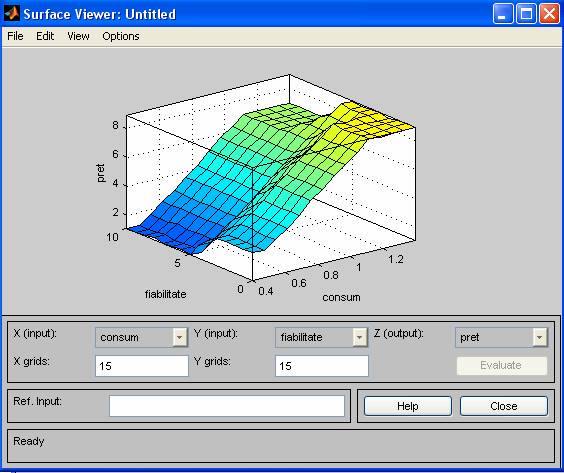The image size is (564, 473).
Task: Expand the Z output pret dropdown arrow
Action: pyautogui.click(x=540, y=337)
